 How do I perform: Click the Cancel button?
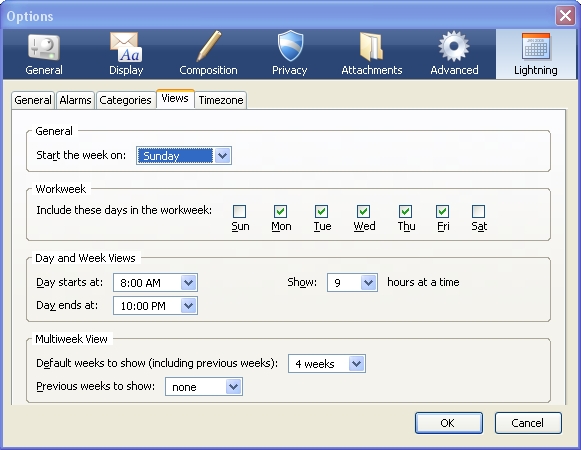(528, 423)
